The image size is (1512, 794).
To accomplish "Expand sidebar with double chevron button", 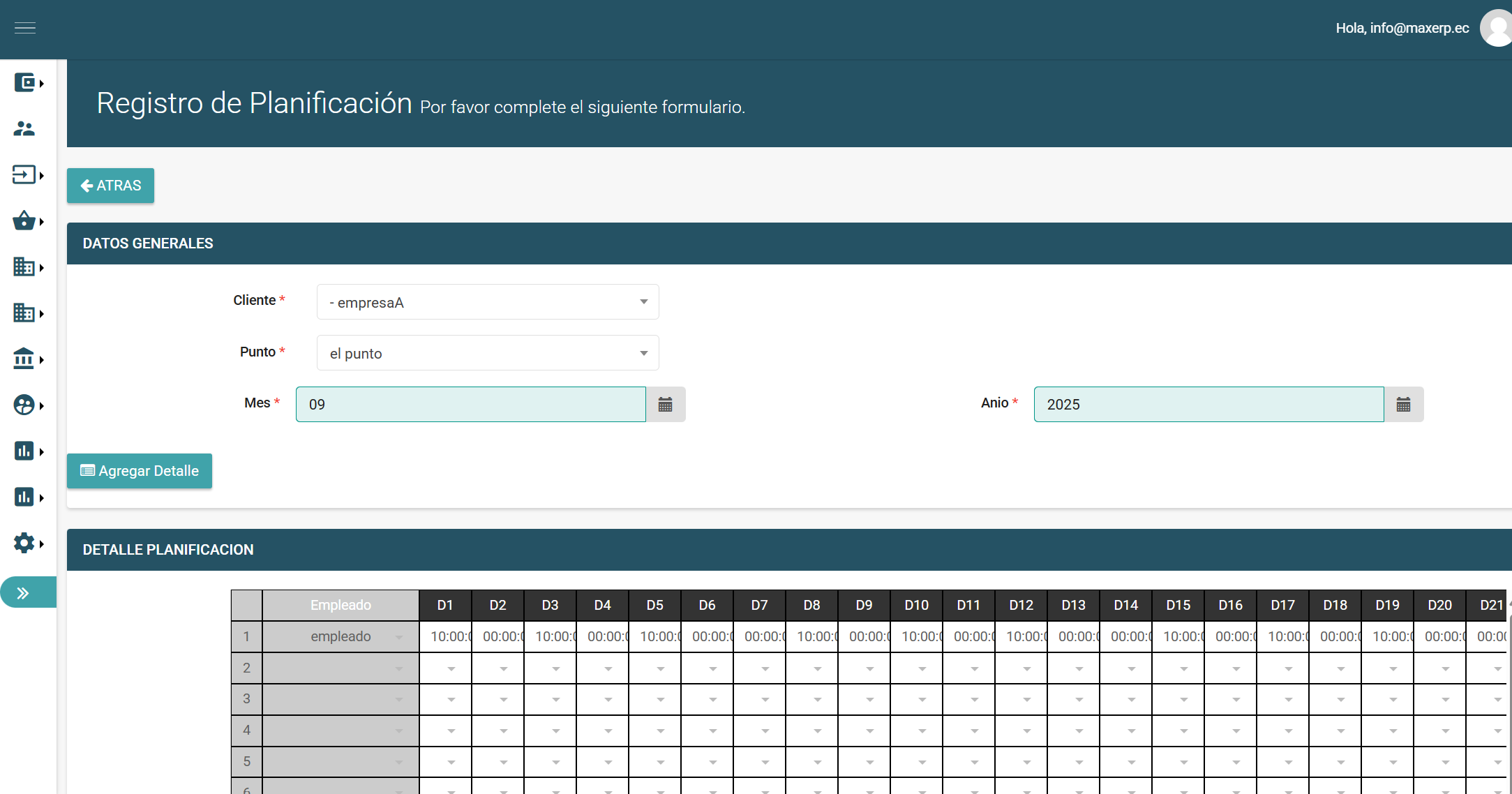I will click(25, 593).
